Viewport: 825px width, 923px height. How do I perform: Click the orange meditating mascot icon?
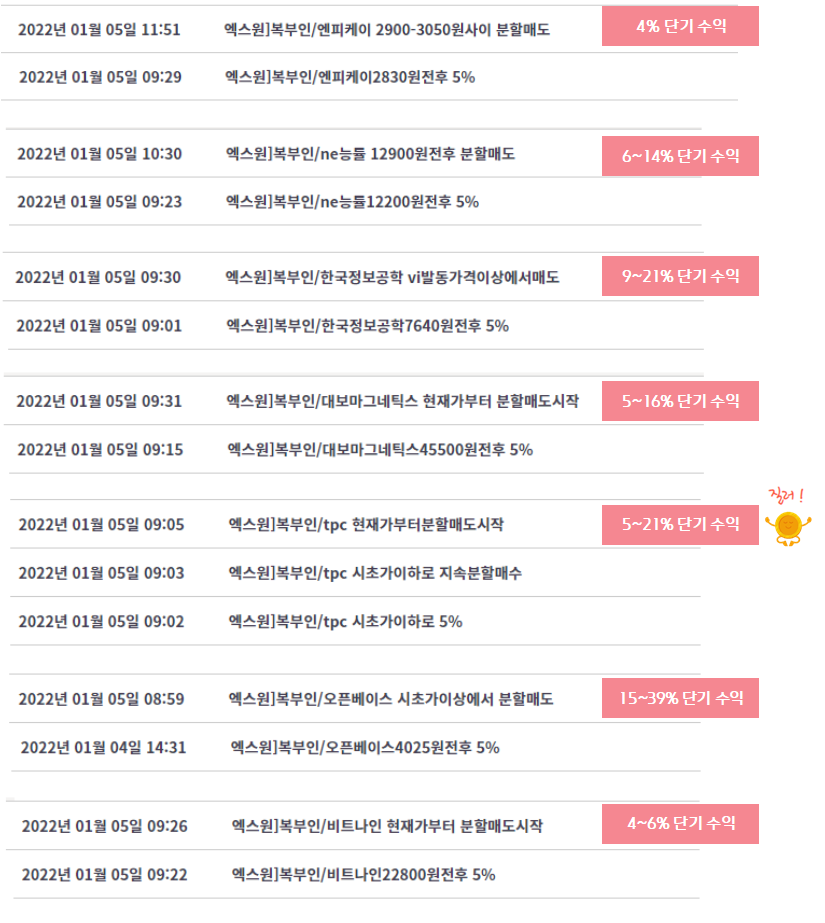coord(788,528)
